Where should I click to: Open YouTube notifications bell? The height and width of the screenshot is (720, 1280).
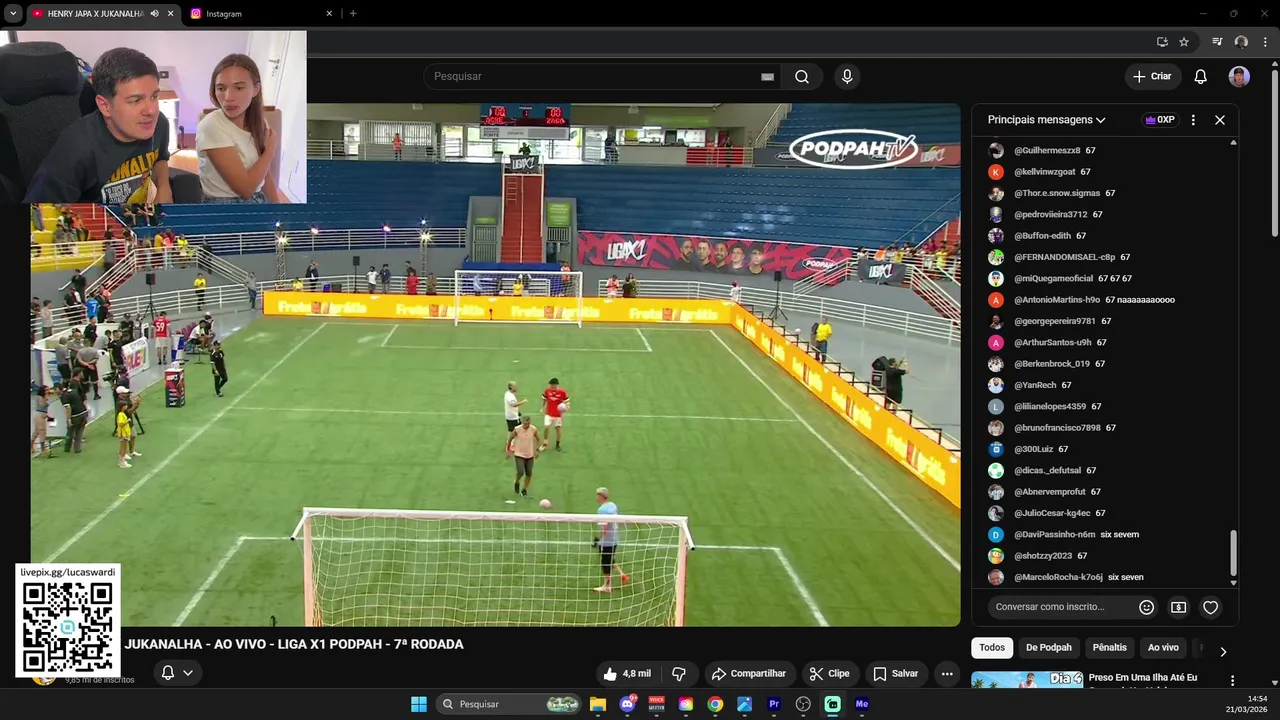(1201, 77)
